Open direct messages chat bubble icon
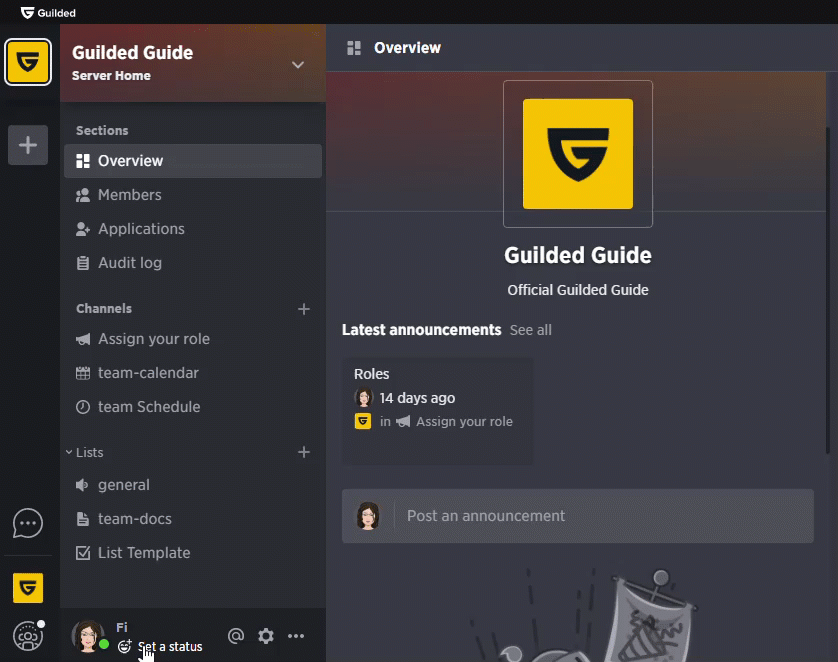 pos(28,523)
